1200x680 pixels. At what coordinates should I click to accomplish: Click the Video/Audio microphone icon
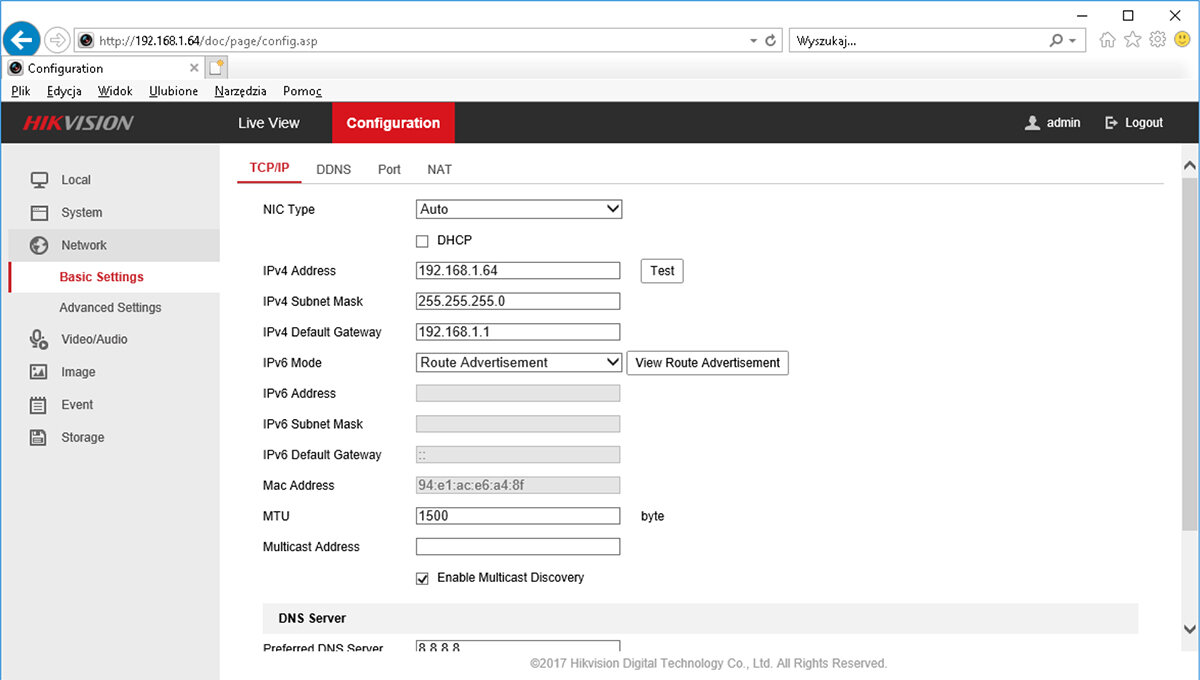pos(39,340)
